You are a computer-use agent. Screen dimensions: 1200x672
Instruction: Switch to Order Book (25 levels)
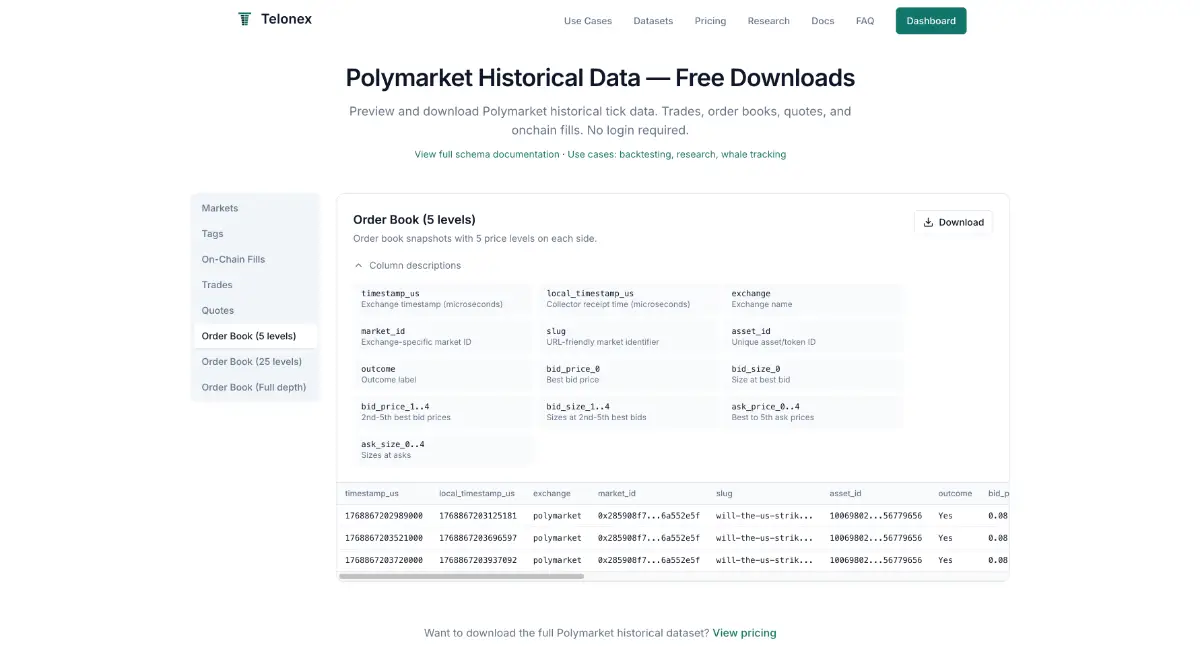(x=251, y=362)
